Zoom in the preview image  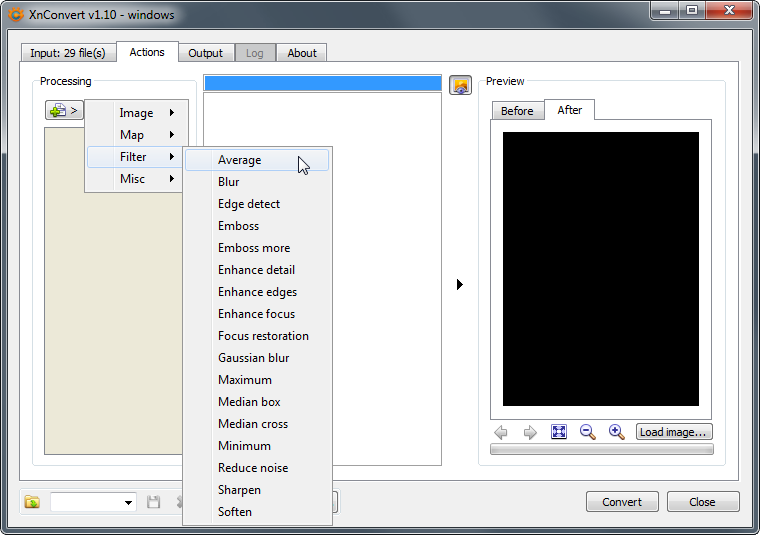[617, 432]
